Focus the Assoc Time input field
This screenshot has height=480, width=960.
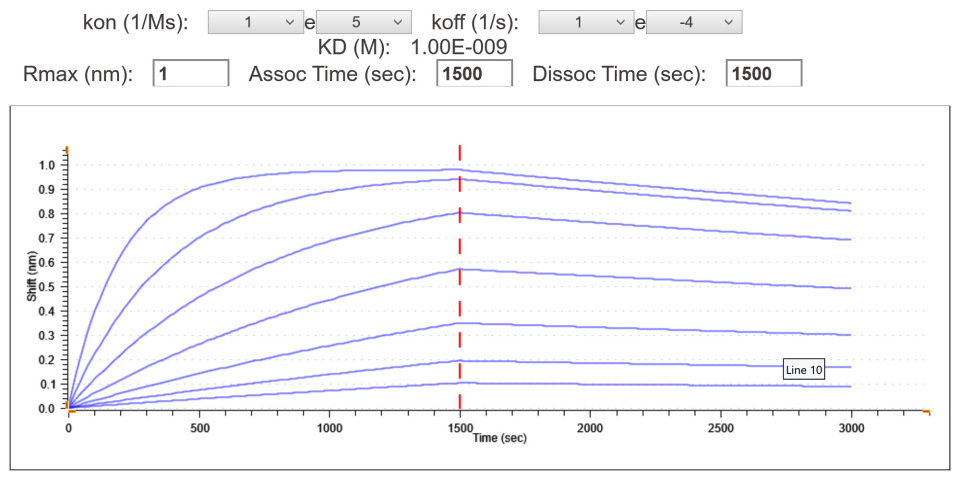(x=475, y=74)
